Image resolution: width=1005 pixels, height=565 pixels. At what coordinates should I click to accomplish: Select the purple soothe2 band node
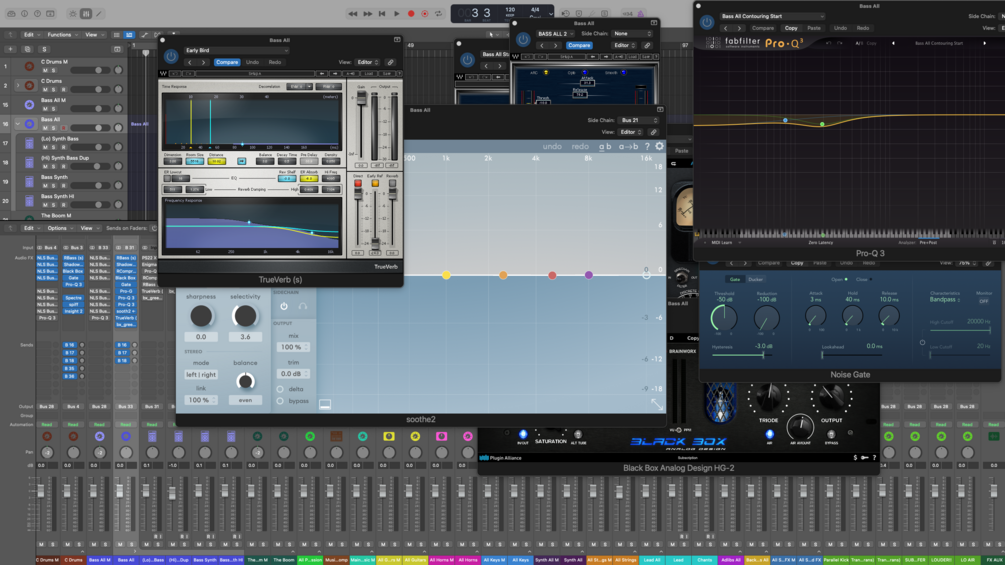coord(588,275)
